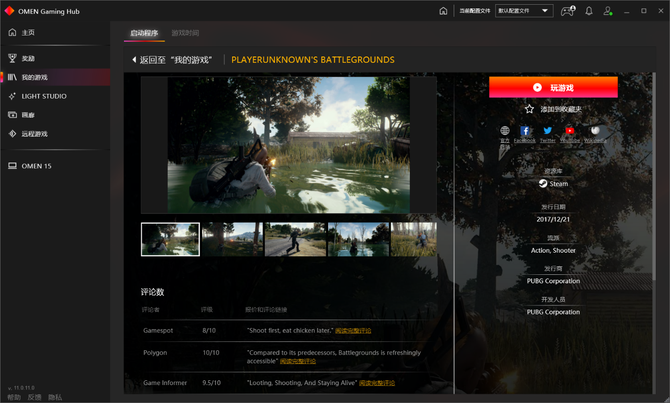670x403 pixels.
Task: Open the user account icon
Action: (608, 11)
